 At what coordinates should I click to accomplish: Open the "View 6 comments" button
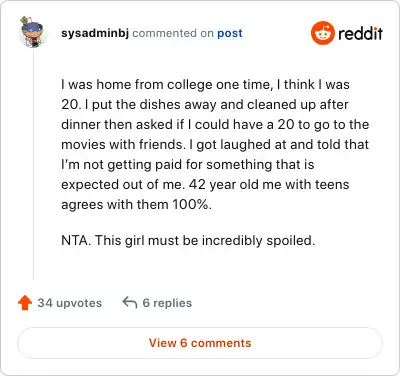pyautogui.click(x=200, y=343)
